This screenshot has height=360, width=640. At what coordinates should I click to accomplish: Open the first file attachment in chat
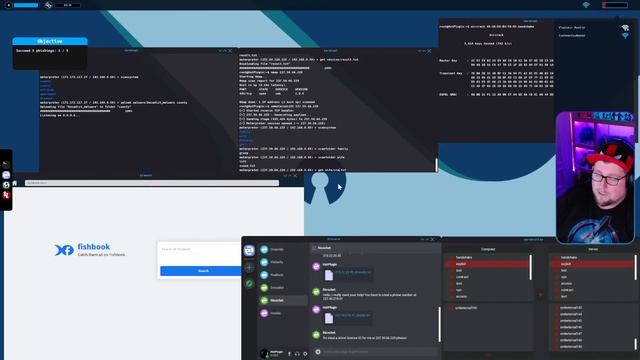pyautogui.click(x=348, y=275)
